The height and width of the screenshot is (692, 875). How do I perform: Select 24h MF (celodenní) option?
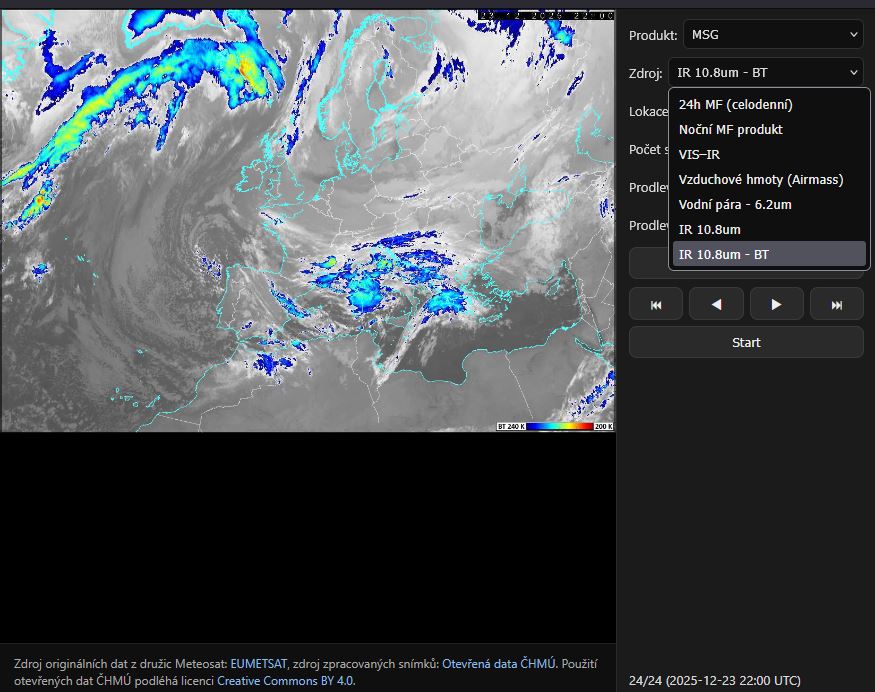[735, 104]
